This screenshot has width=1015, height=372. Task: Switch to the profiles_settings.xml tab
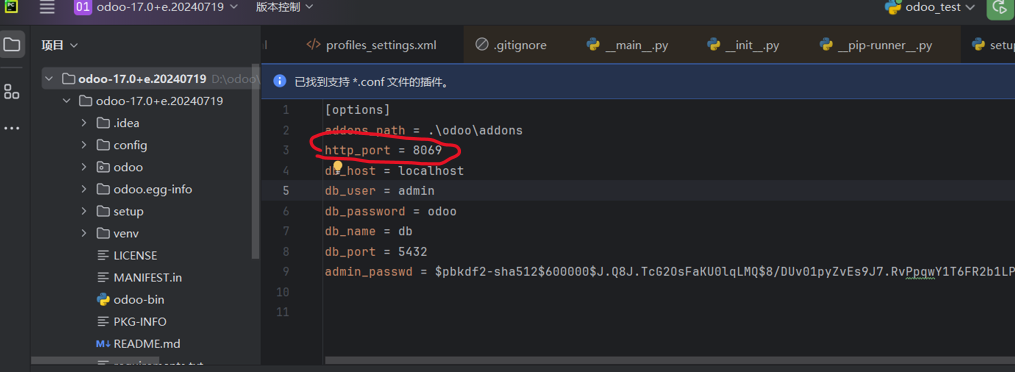(371, 45)
